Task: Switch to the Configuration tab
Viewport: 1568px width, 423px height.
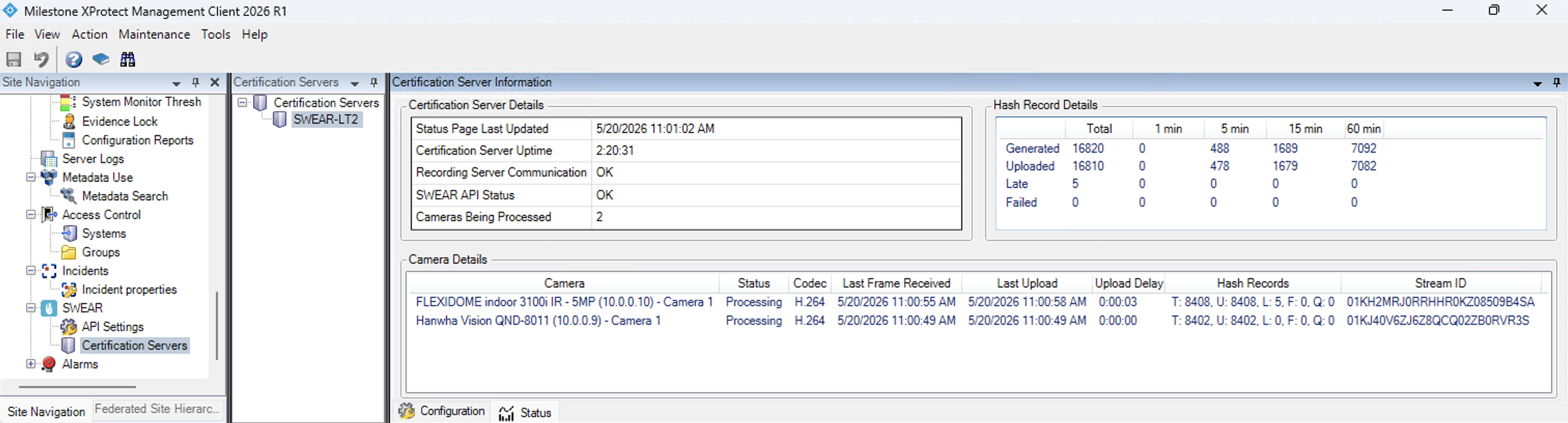Action: pyautogui.click(x=442, y=412)
